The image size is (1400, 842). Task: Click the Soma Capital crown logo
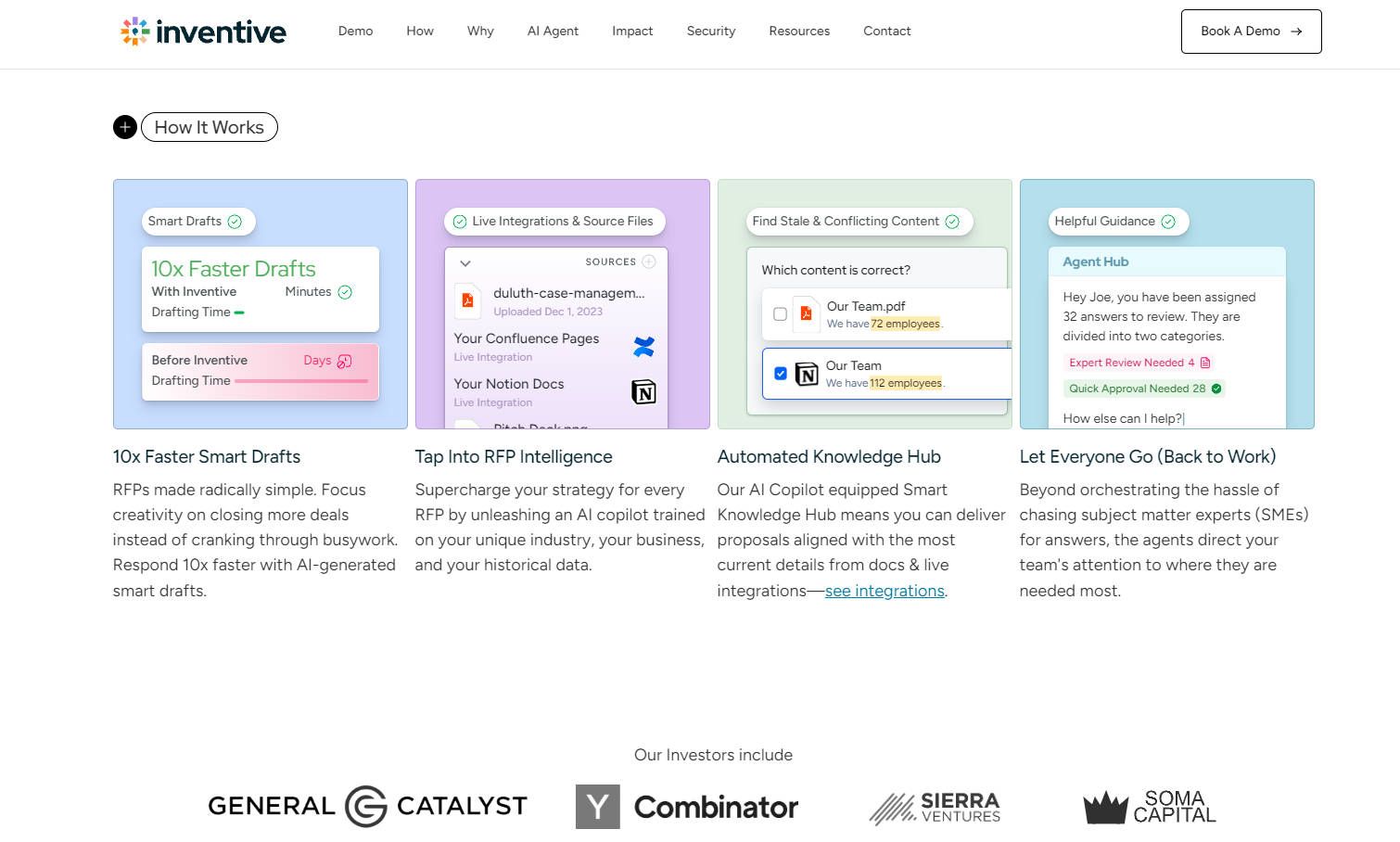coord(1106,806)
